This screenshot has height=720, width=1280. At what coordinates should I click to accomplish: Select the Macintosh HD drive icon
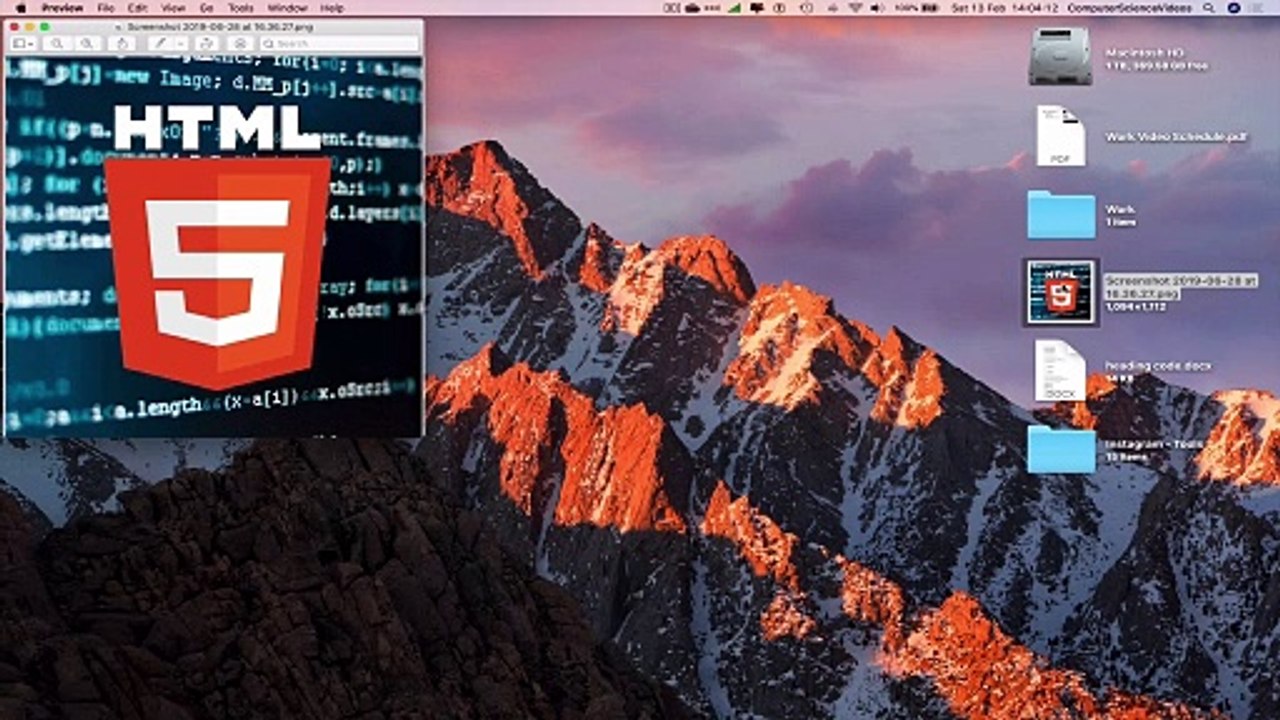pos(1060,56)
